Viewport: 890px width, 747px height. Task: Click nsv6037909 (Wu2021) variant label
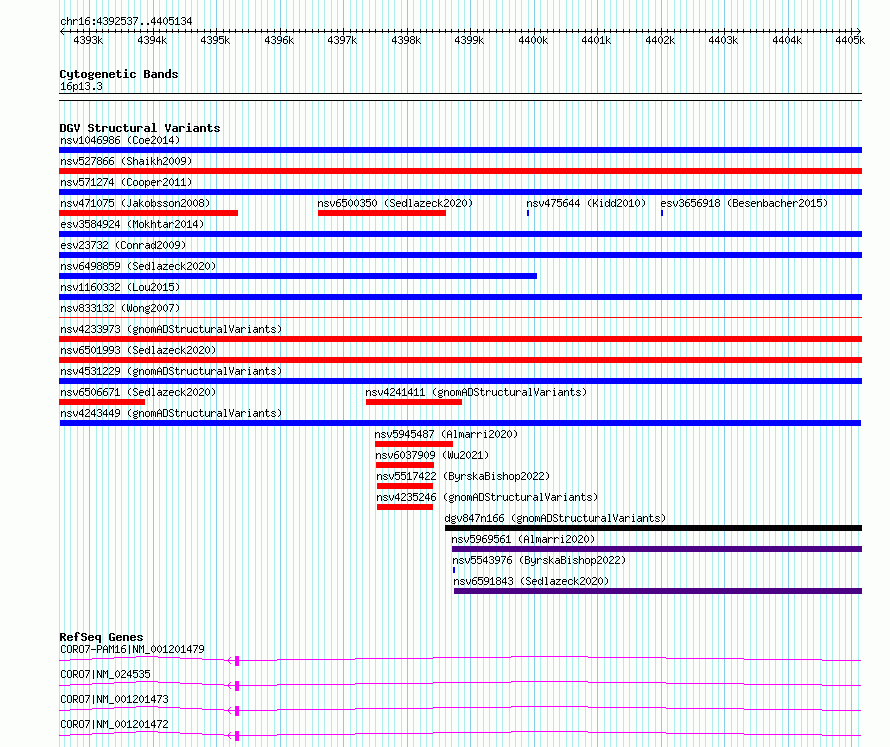tap(432, 455)
